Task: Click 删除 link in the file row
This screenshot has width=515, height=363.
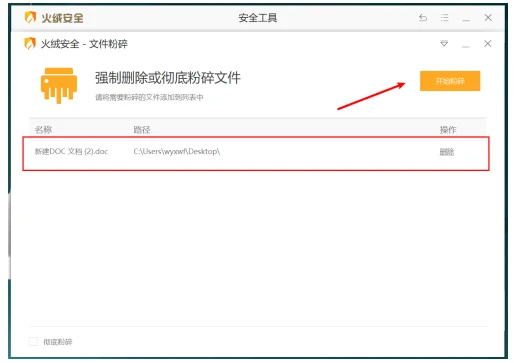Action: 447,152
